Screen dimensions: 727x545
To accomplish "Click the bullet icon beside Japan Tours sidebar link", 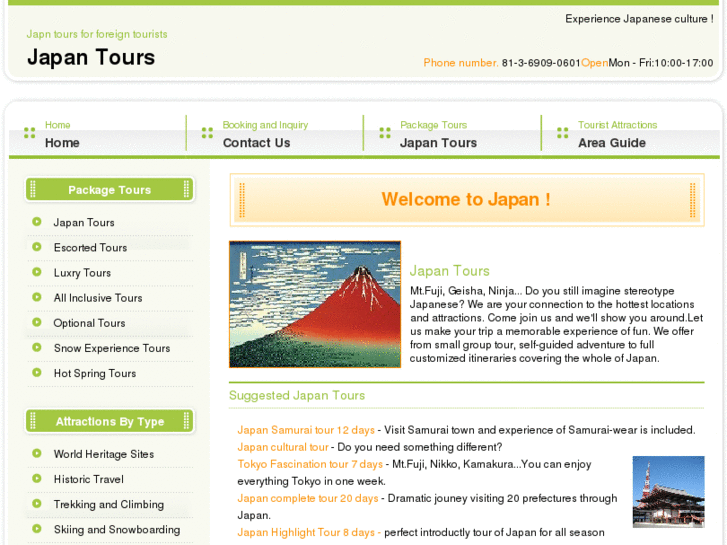I will tap(37, 222).
